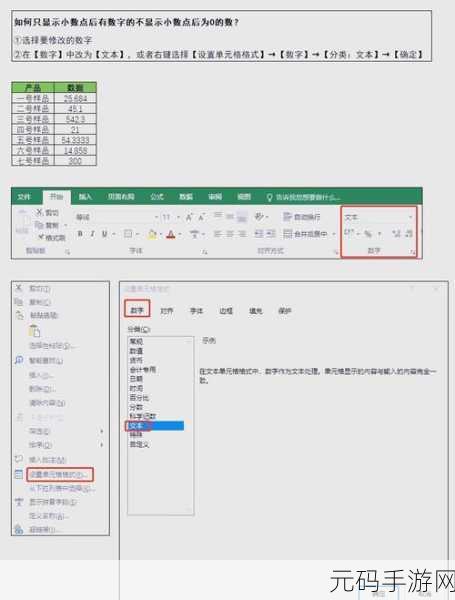Viewport: 455px width, 600px height.
Task: Click the align right icon in ribbon
Action: tap(242, 234)
